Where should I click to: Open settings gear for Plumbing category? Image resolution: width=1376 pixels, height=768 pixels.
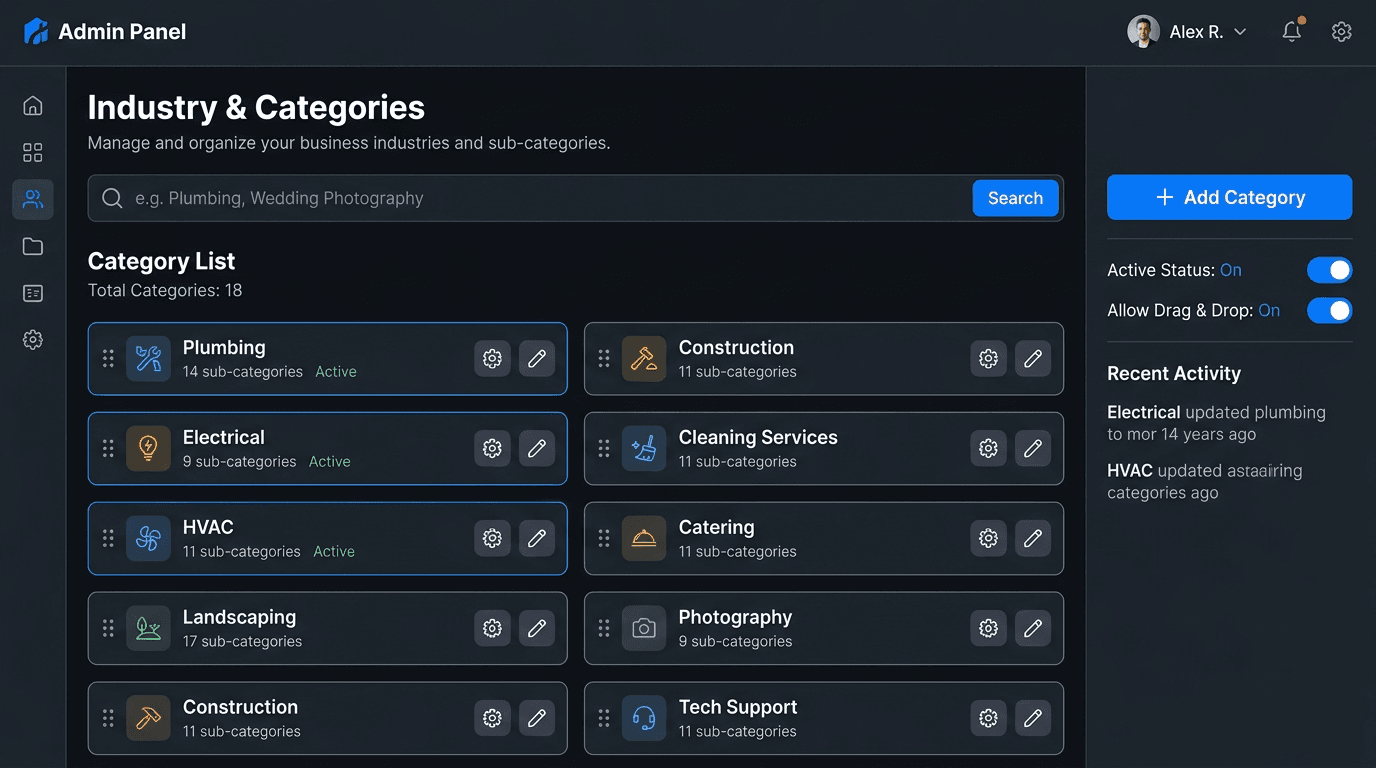(492, 359)
